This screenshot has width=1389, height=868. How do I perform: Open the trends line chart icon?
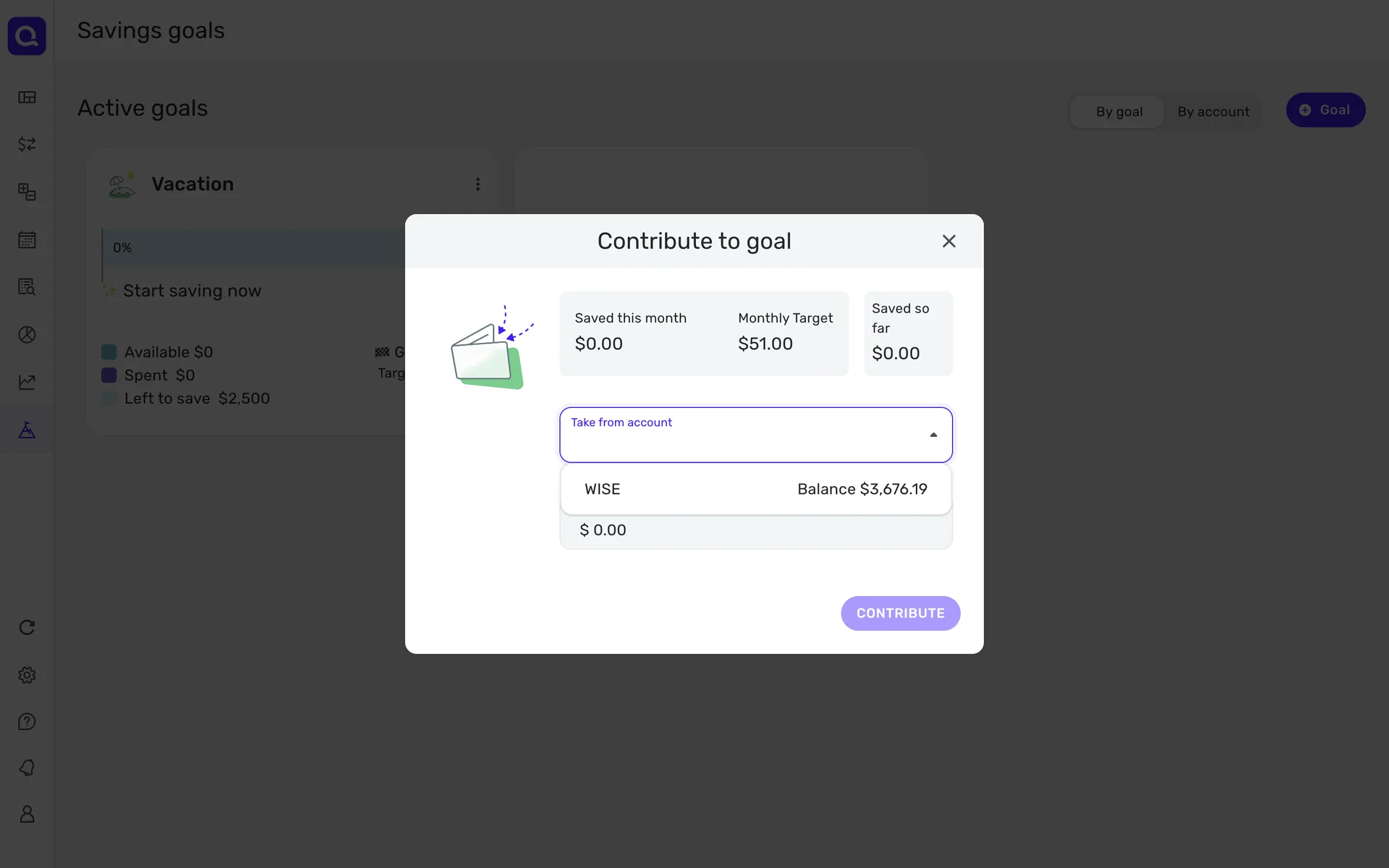27,382
